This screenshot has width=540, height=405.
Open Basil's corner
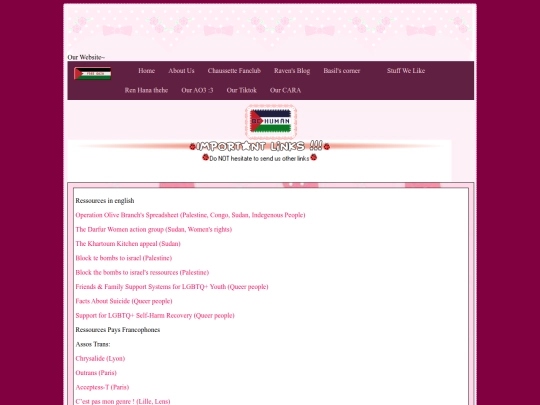(342, 71)
